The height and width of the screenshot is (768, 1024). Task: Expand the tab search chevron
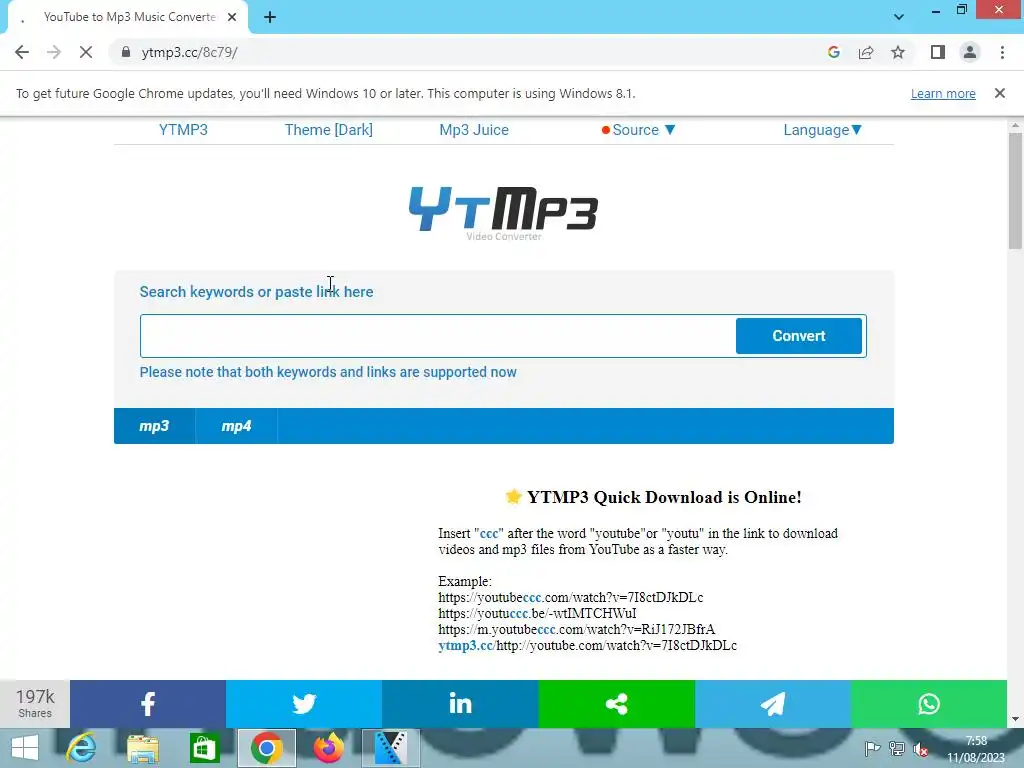pyautogui.click(x=899, y=17)
